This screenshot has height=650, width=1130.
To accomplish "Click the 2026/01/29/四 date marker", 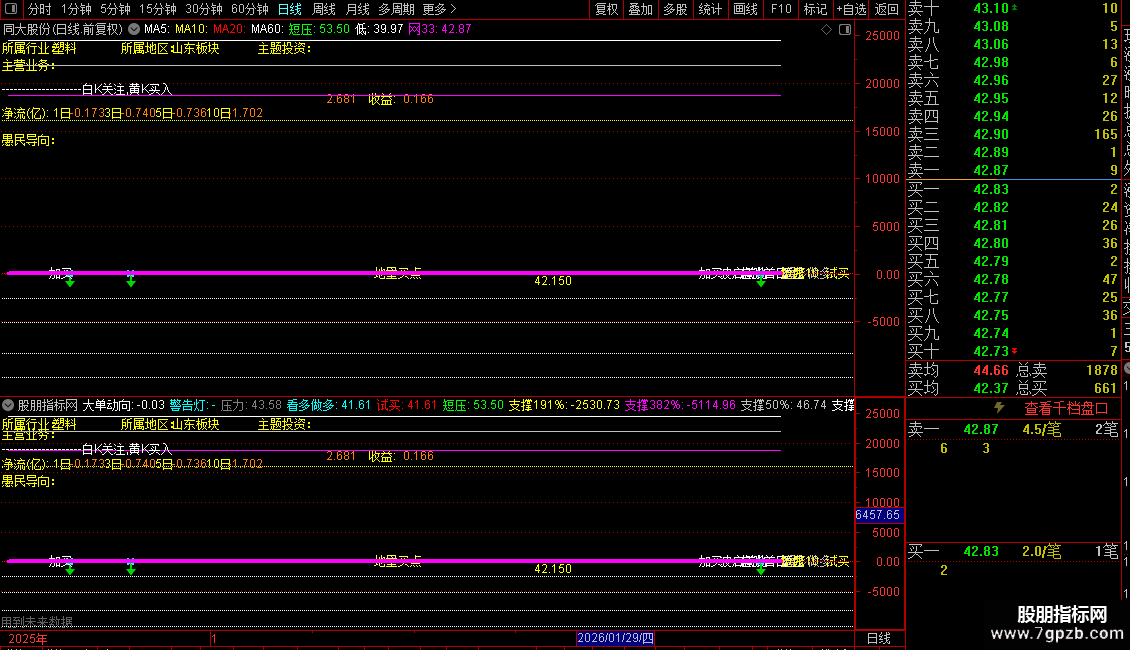I will point(615,638).
